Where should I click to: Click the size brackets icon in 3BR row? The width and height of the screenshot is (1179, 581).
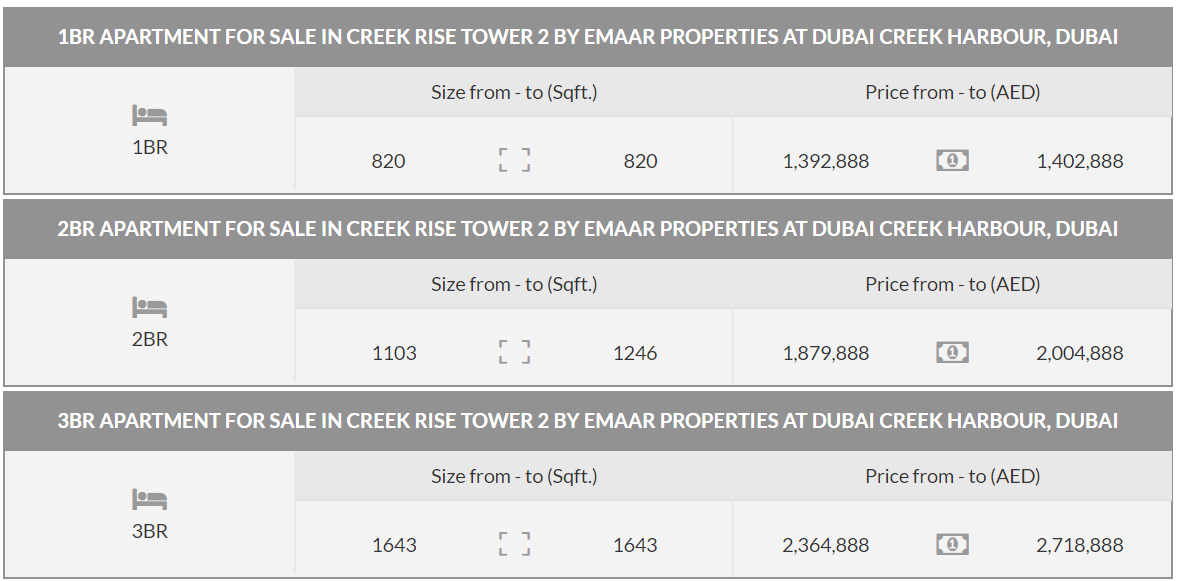coord(514,544)
